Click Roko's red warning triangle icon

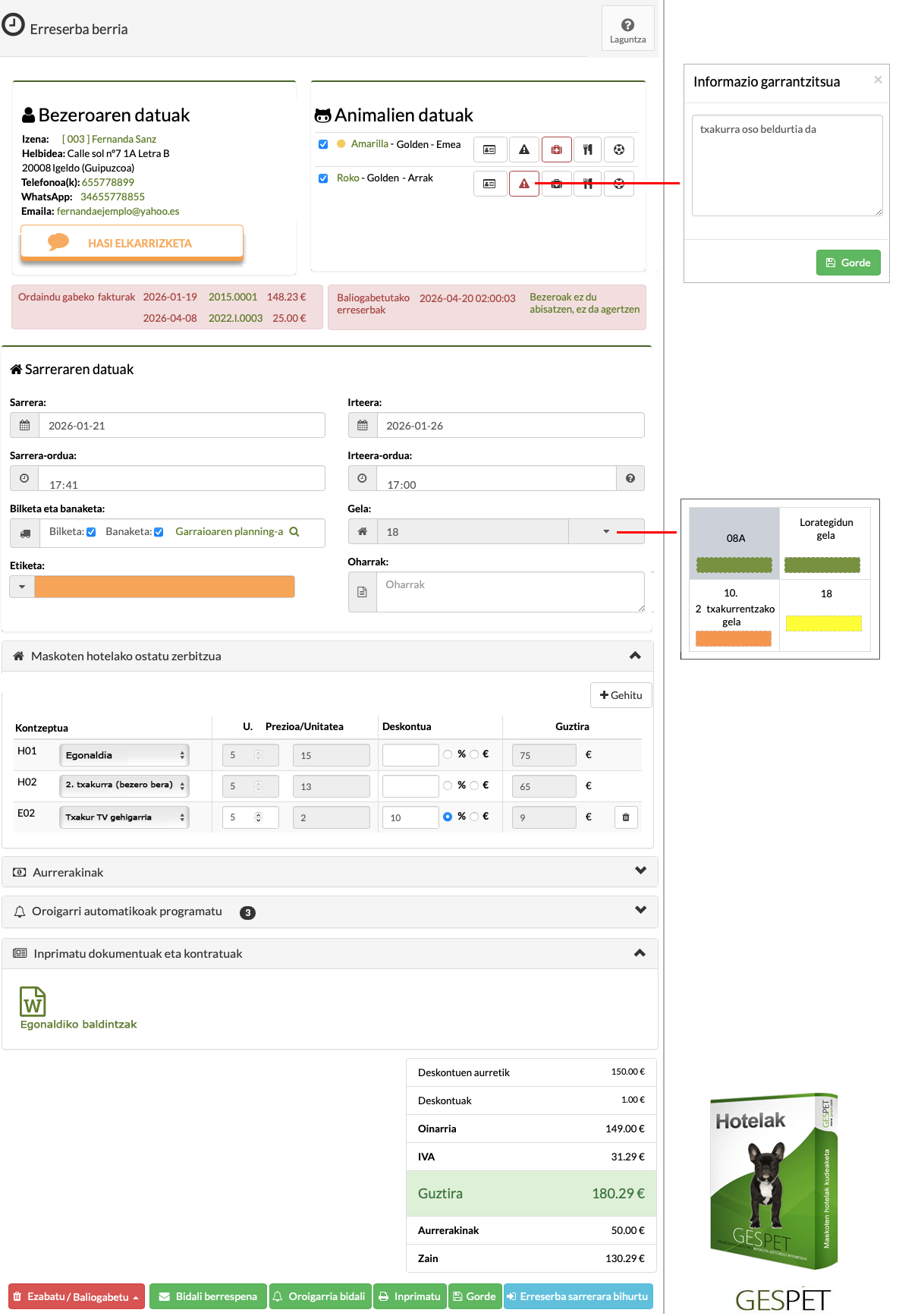pyautogui.click(x=523, y=184)
